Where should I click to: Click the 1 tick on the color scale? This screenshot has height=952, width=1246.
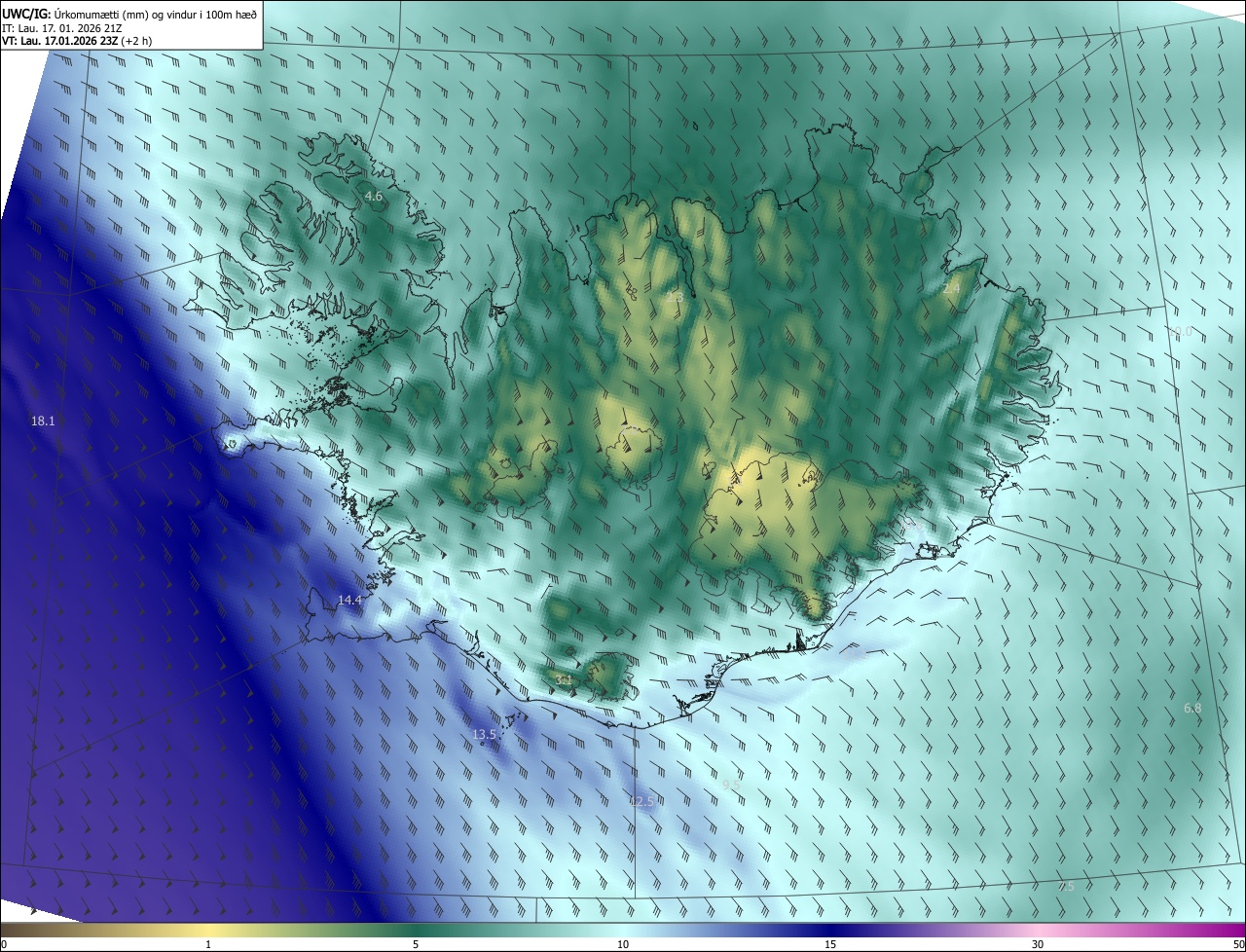pos(208,944)
